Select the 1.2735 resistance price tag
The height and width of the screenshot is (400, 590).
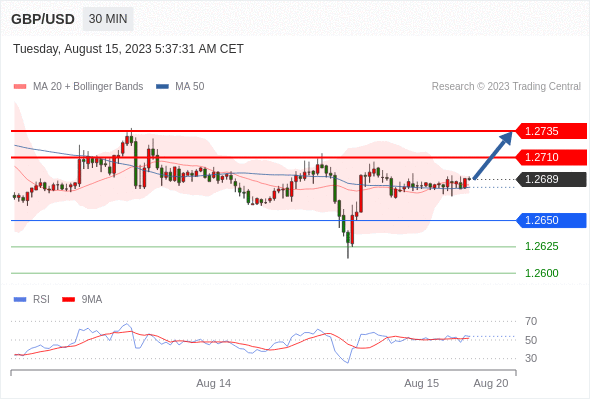click(x=551, y=131)
